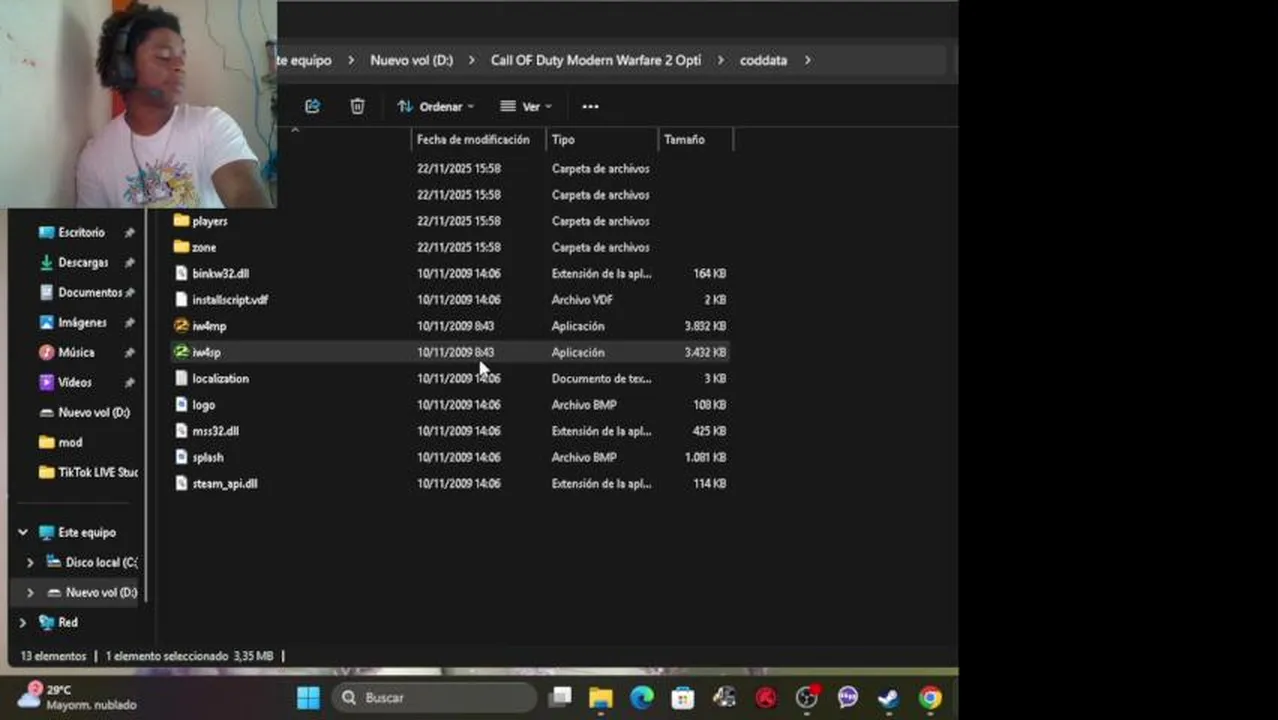Expand chevron after 'Nuevo vol (D:)' breadcrumb

pyautogui.click(x=472, y=60)
